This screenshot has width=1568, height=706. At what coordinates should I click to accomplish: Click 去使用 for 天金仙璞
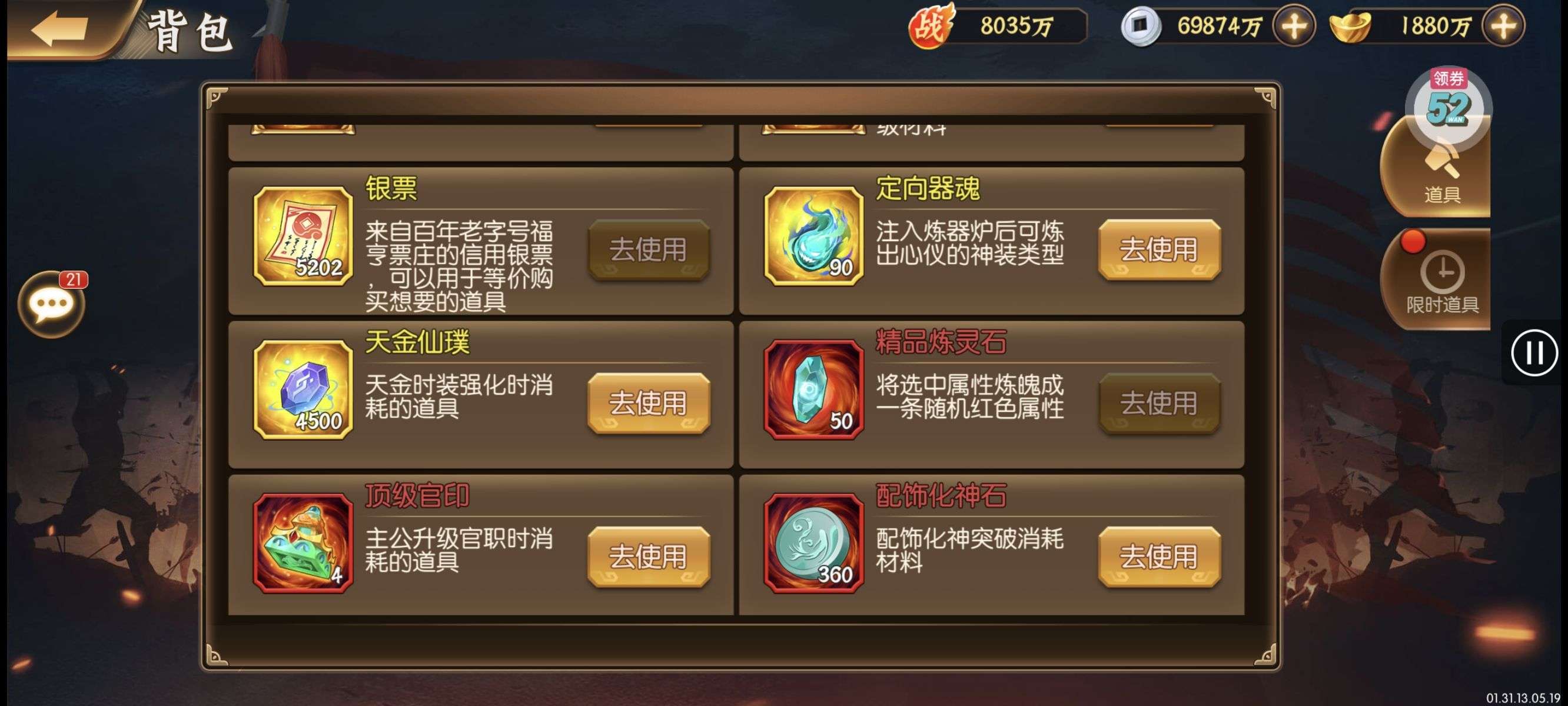648,403
